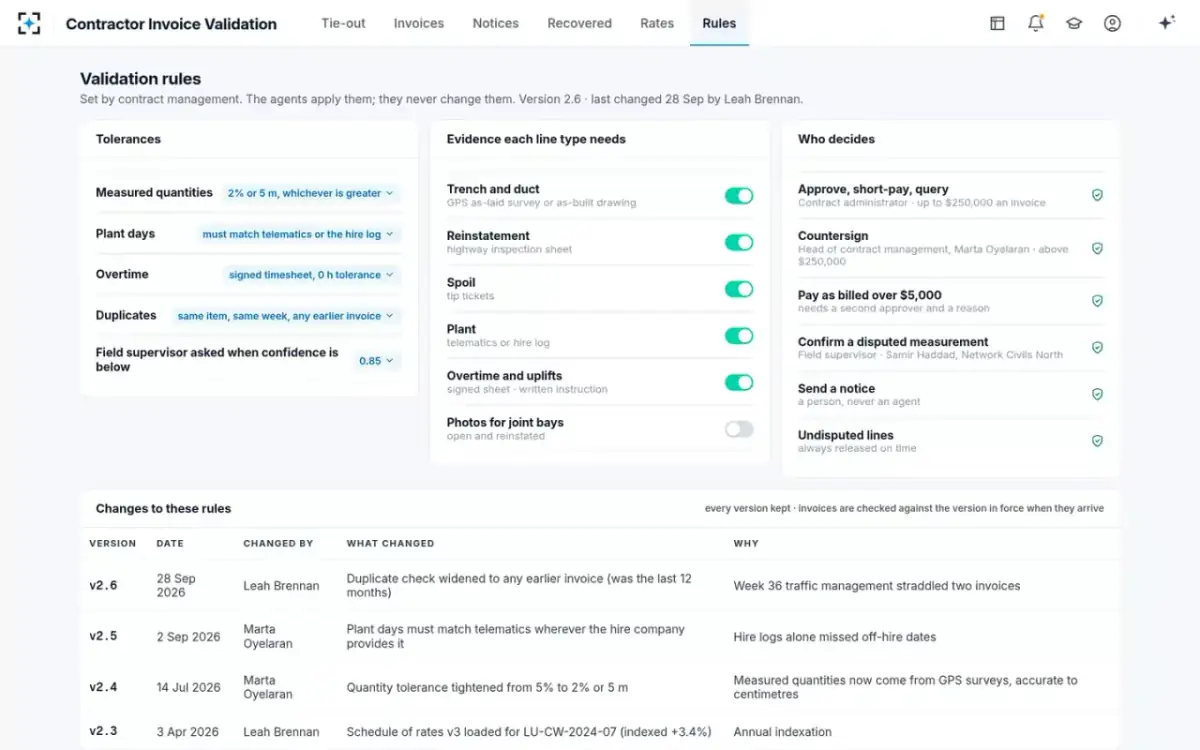Image resolution: width=1200 pixels, height=750 pixels.
Task: Disable Reinstatement evidence toggle
Action: pos(739,242)
